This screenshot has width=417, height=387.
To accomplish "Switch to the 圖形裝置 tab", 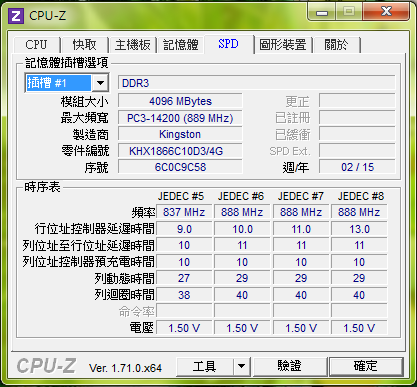I will 283,45.
